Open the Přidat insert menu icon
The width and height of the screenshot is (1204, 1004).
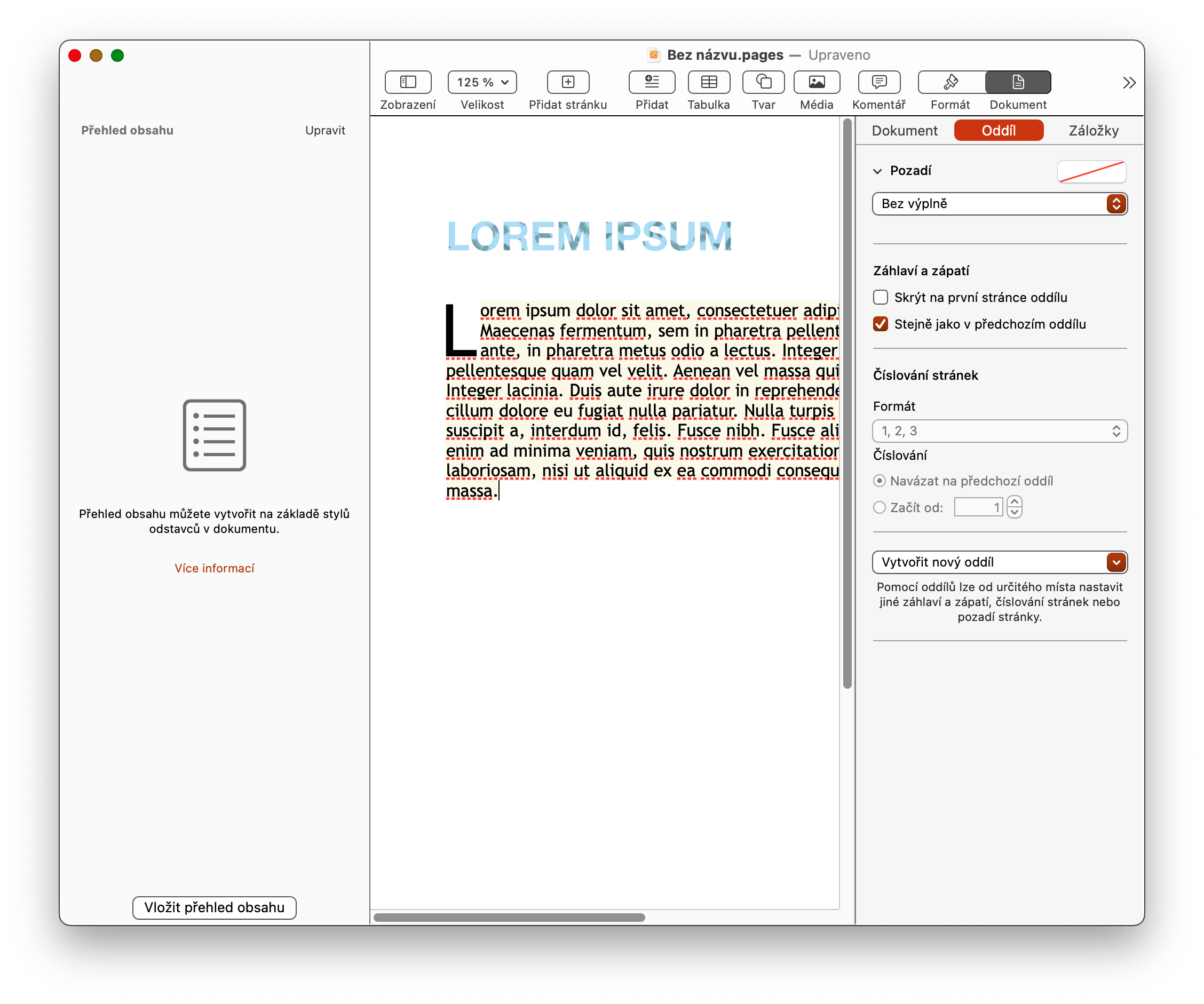pos(651,82)
